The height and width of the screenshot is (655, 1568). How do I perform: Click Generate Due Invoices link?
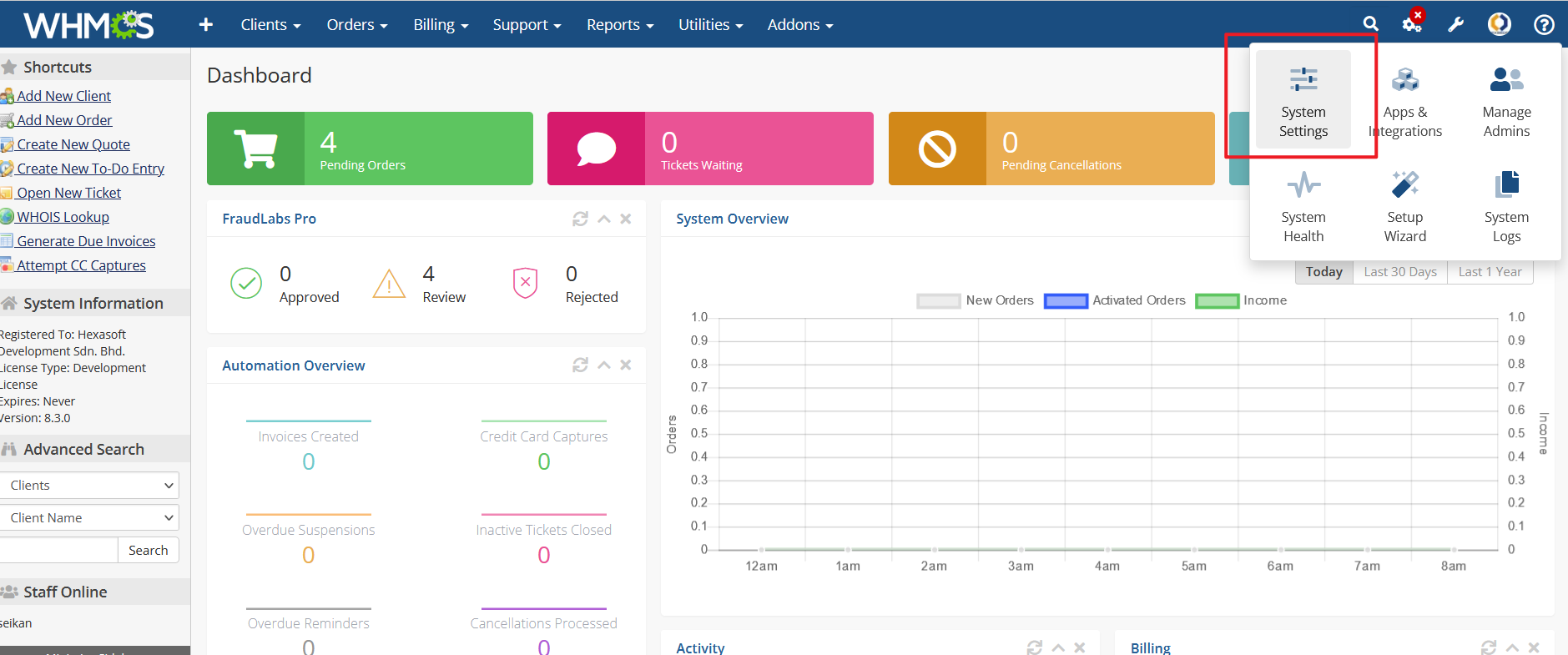[86, 241]
